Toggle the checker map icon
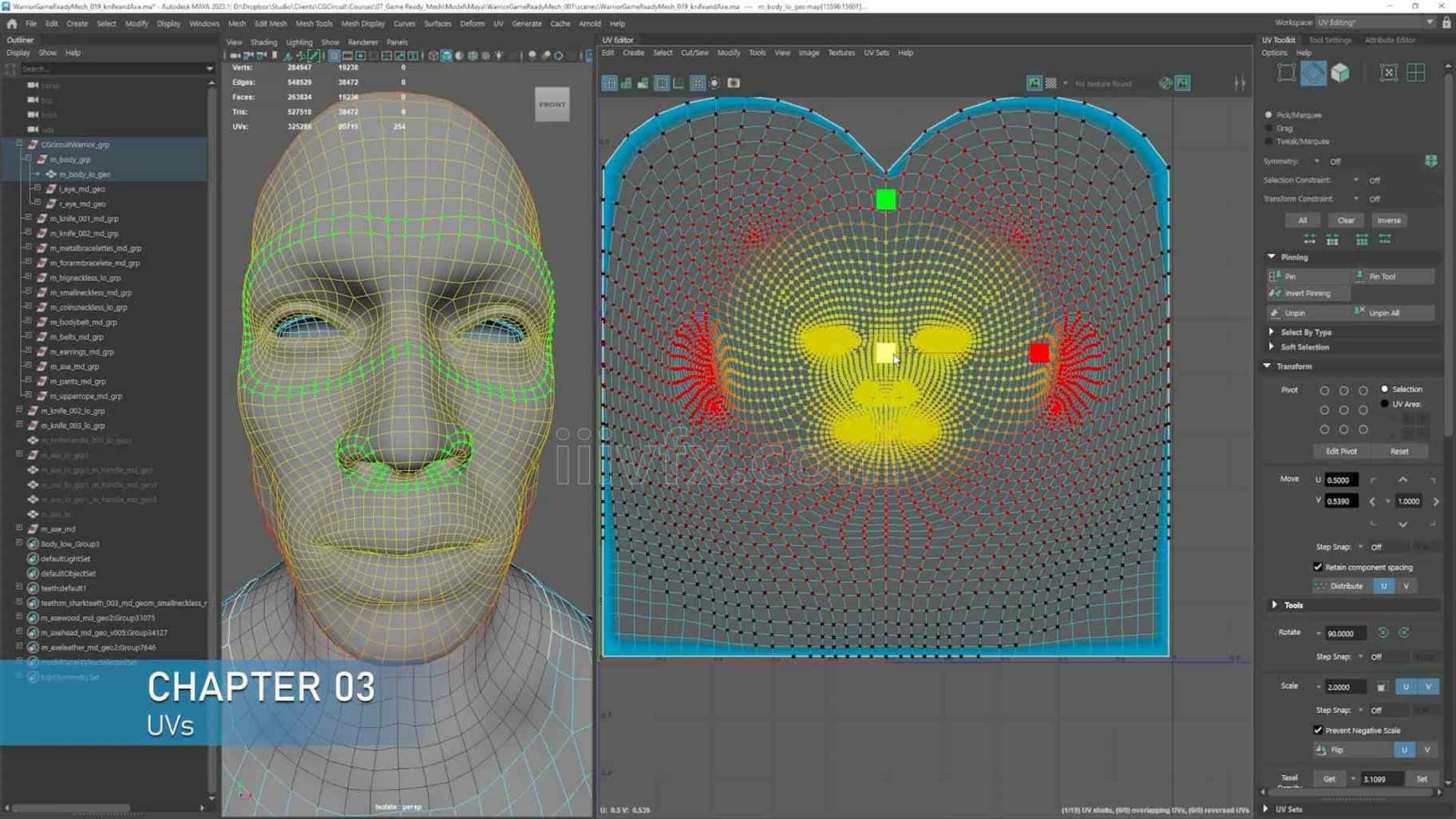This screenshot has width=1456, height=819. [1051, 83]
